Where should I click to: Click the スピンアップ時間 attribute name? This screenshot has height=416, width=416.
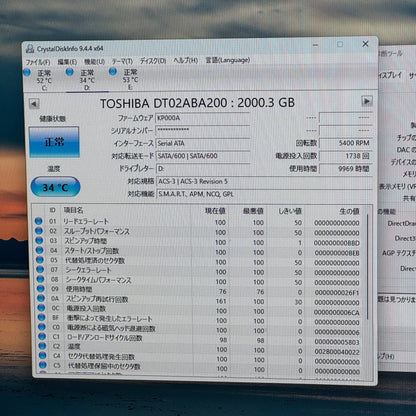86,241
